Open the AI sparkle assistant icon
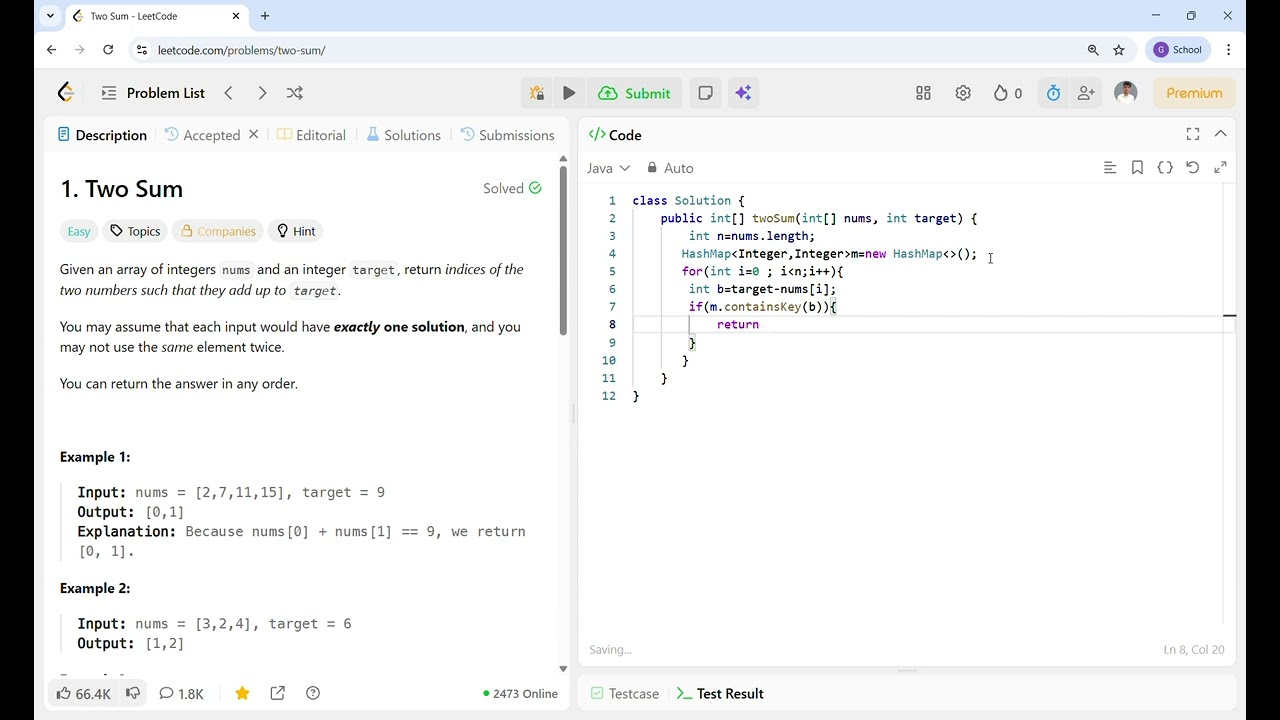 pos(743,93)
